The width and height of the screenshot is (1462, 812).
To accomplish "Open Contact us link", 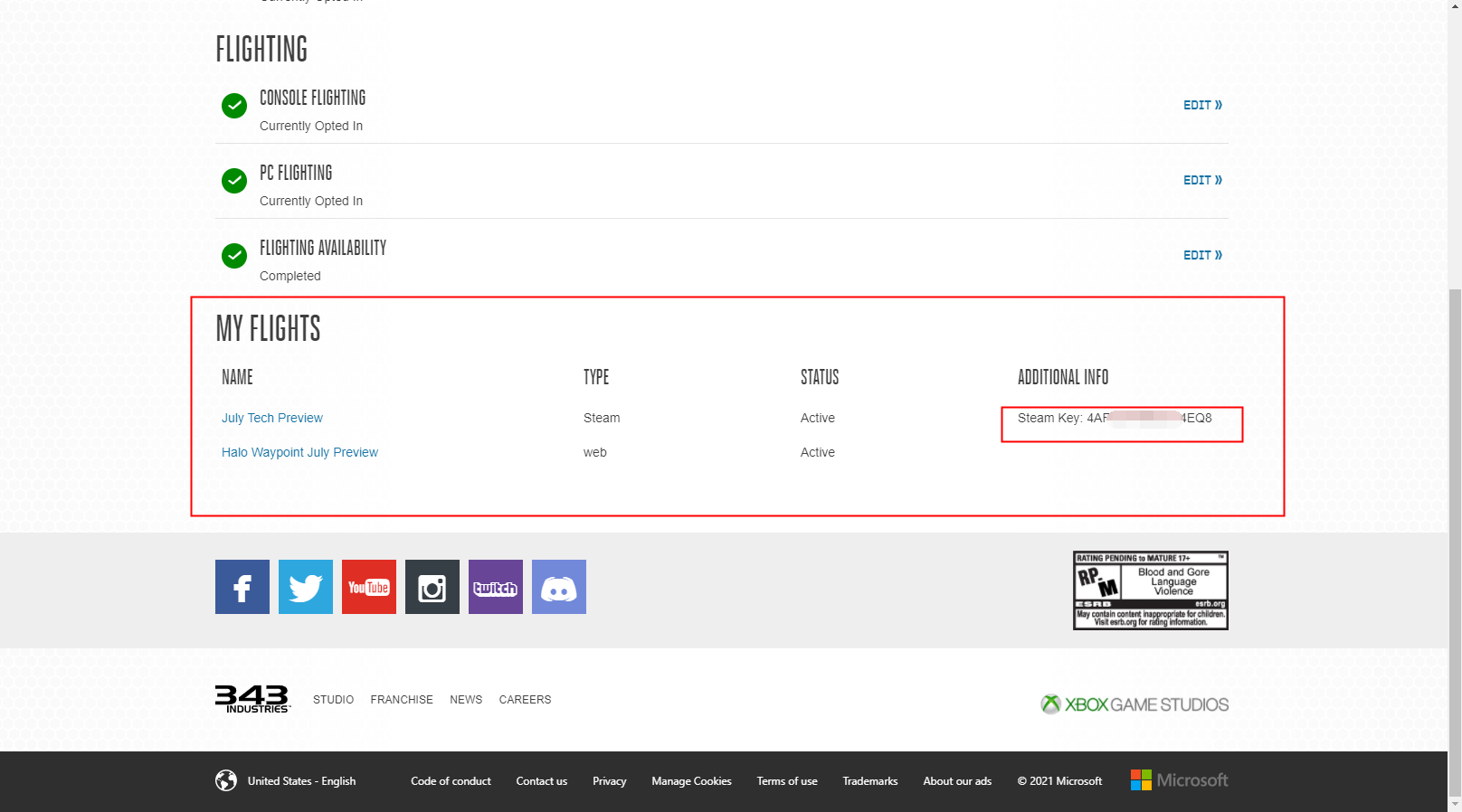I will point(542,781).
